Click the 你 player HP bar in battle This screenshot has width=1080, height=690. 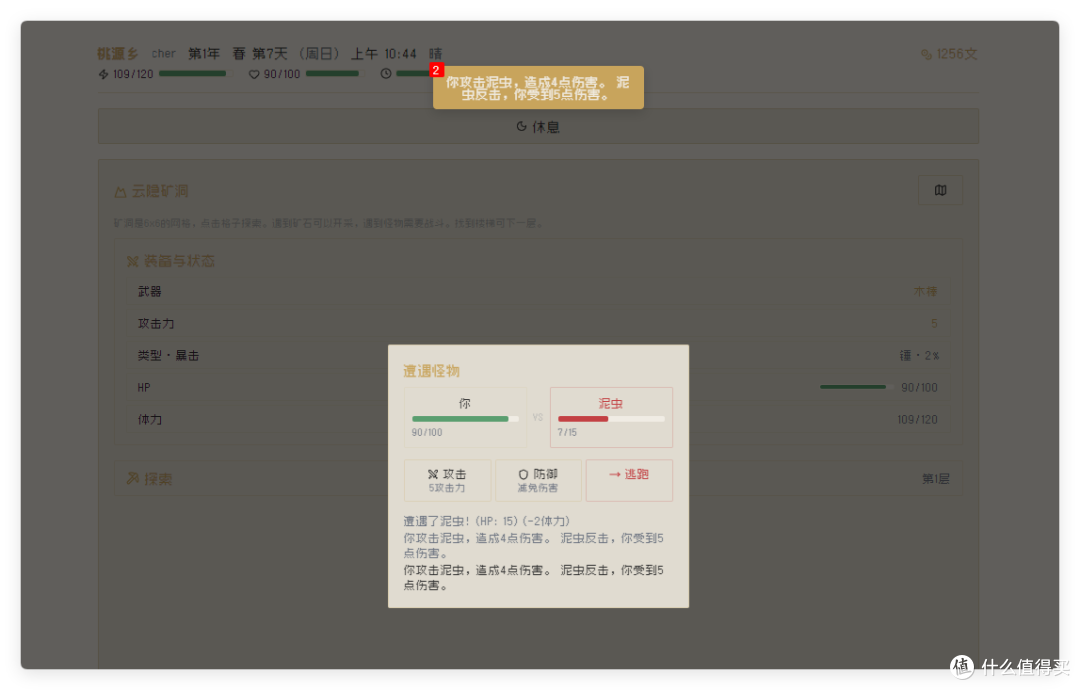click(x=465, y=419)
